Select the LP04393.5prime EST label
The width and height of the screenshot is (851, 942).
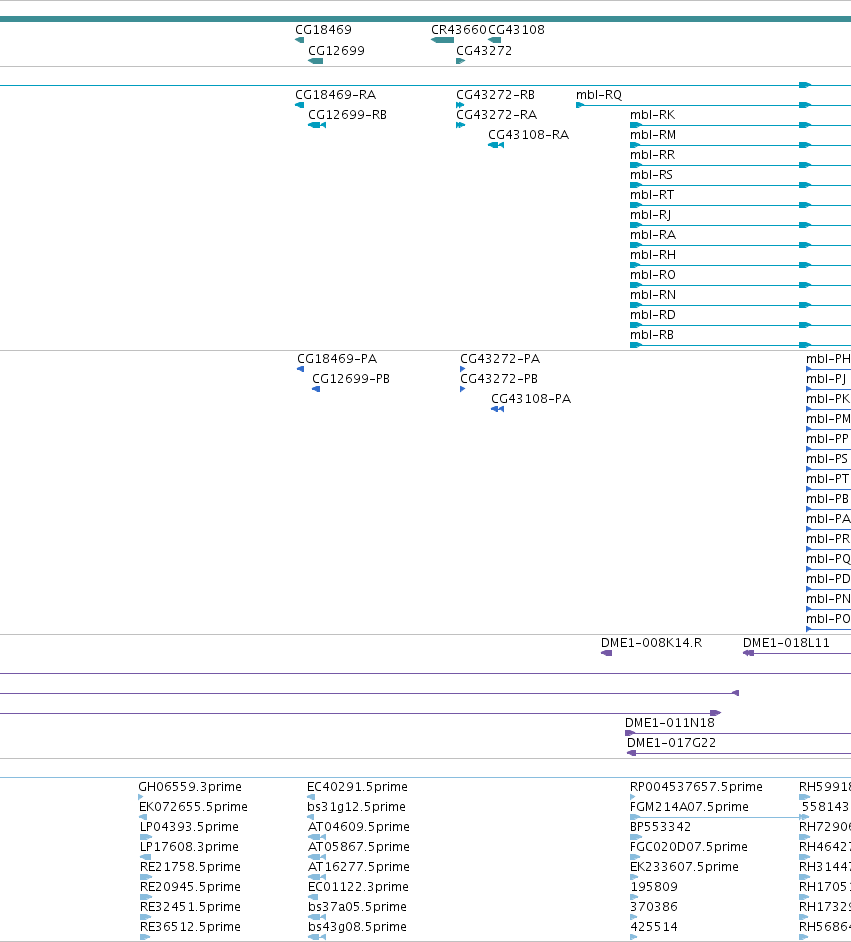point(189,827)
